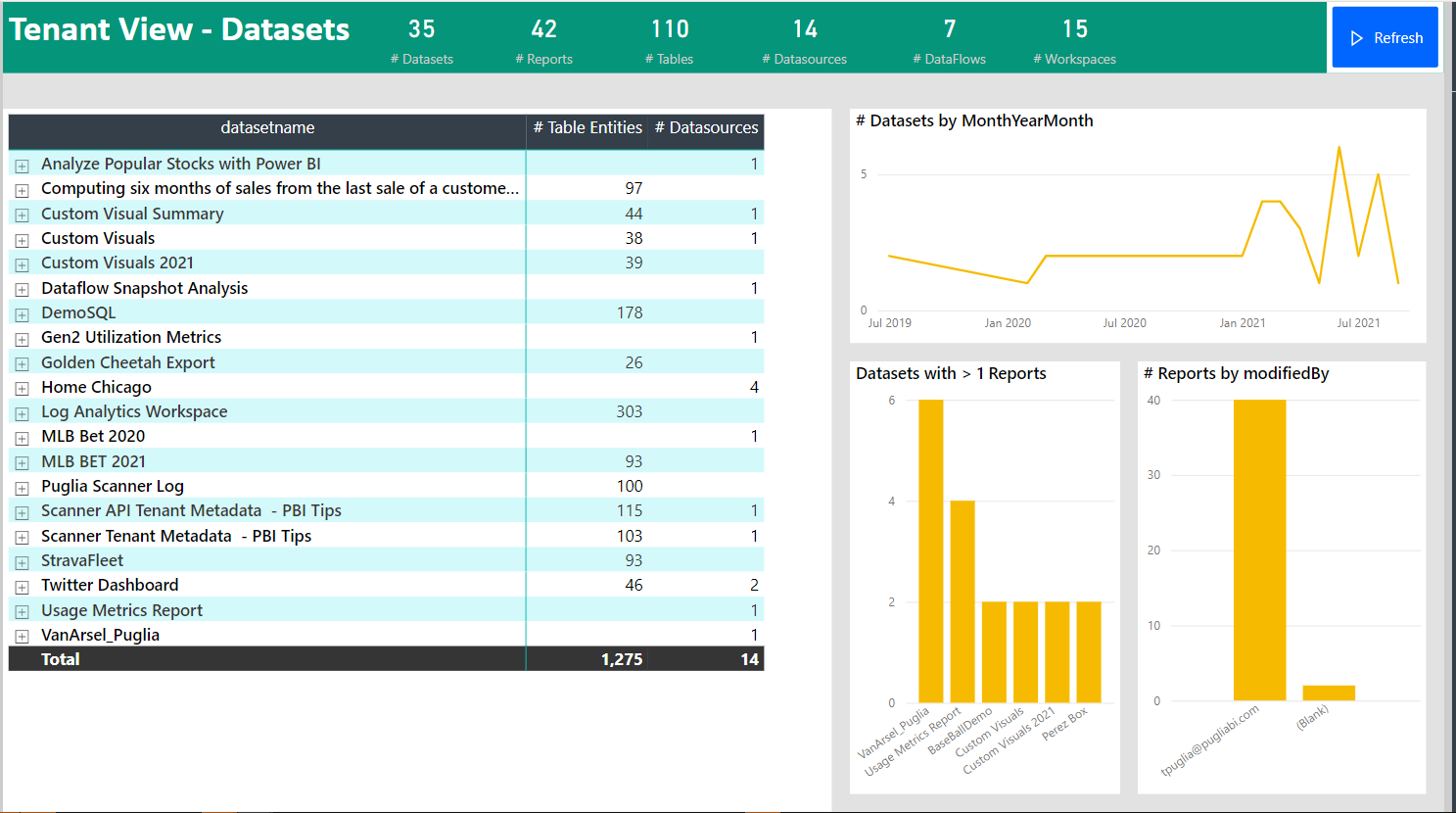This screenshot has width=1456, height=813.
Task: Expand the Log Analytics Workspace row
Action: (x=22, y=412)
